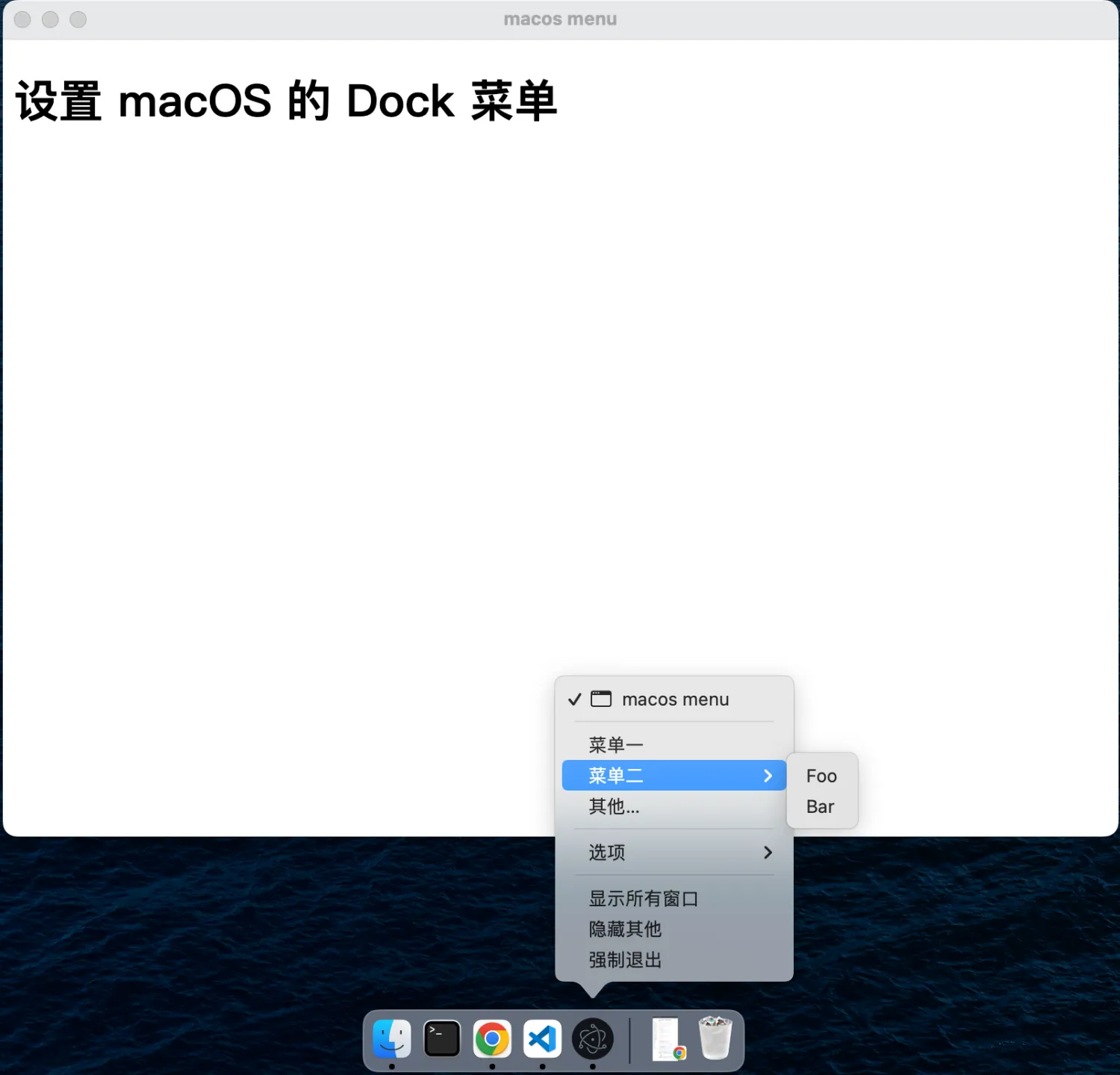
Task: Choose Foo from the submenu
Action: coord(821,776)
